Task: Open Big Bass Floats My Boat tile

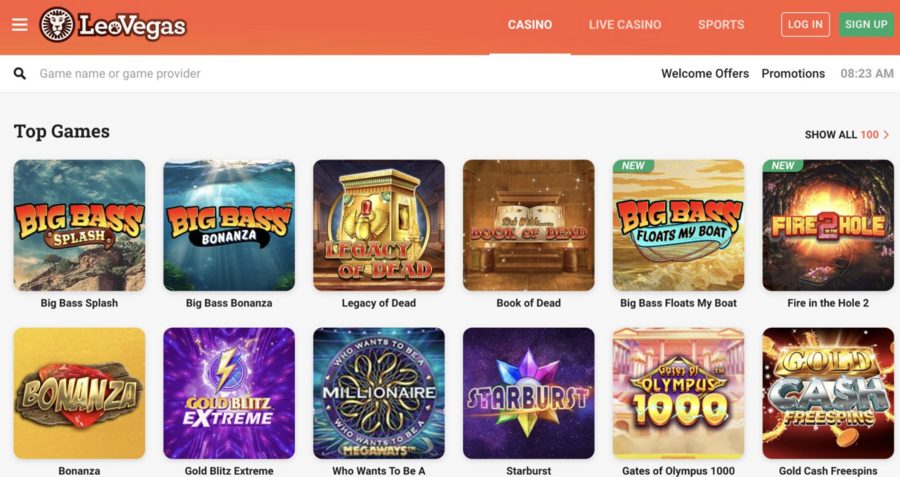Action: coord(678,225)
